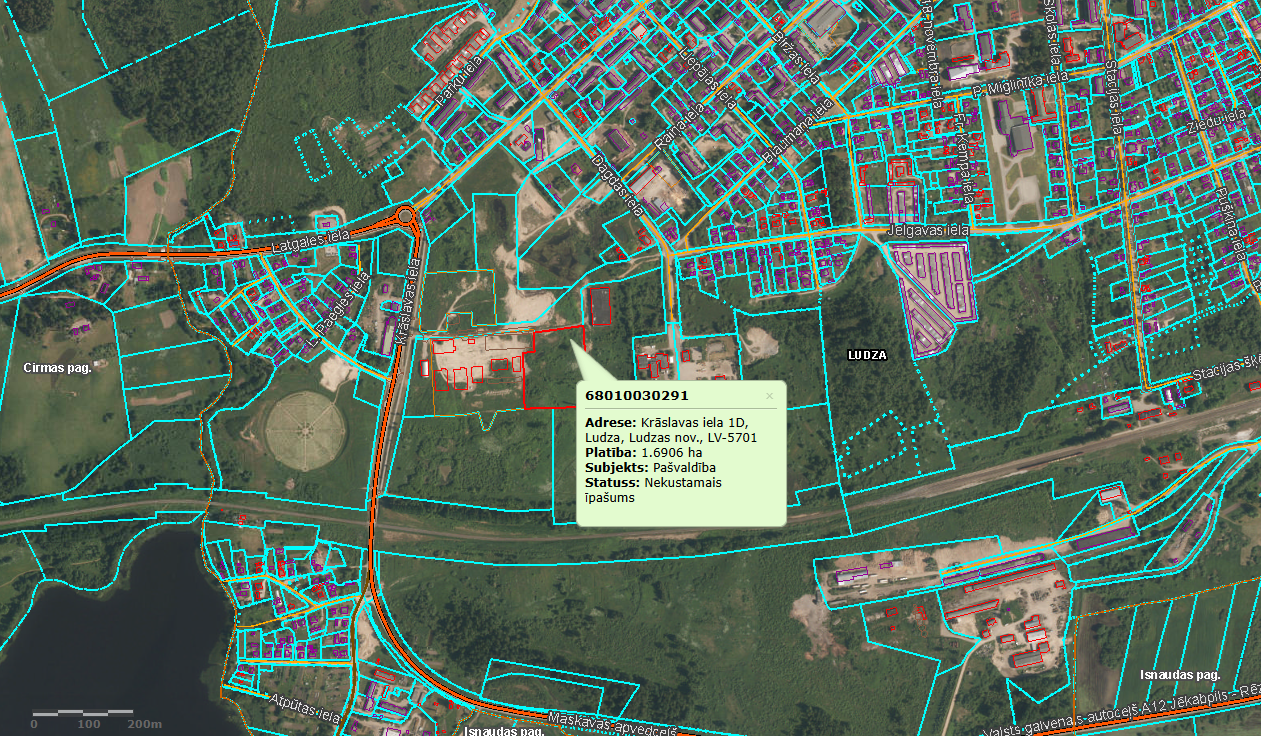
Task: Click the Parku iela street label
Action: 459,82
